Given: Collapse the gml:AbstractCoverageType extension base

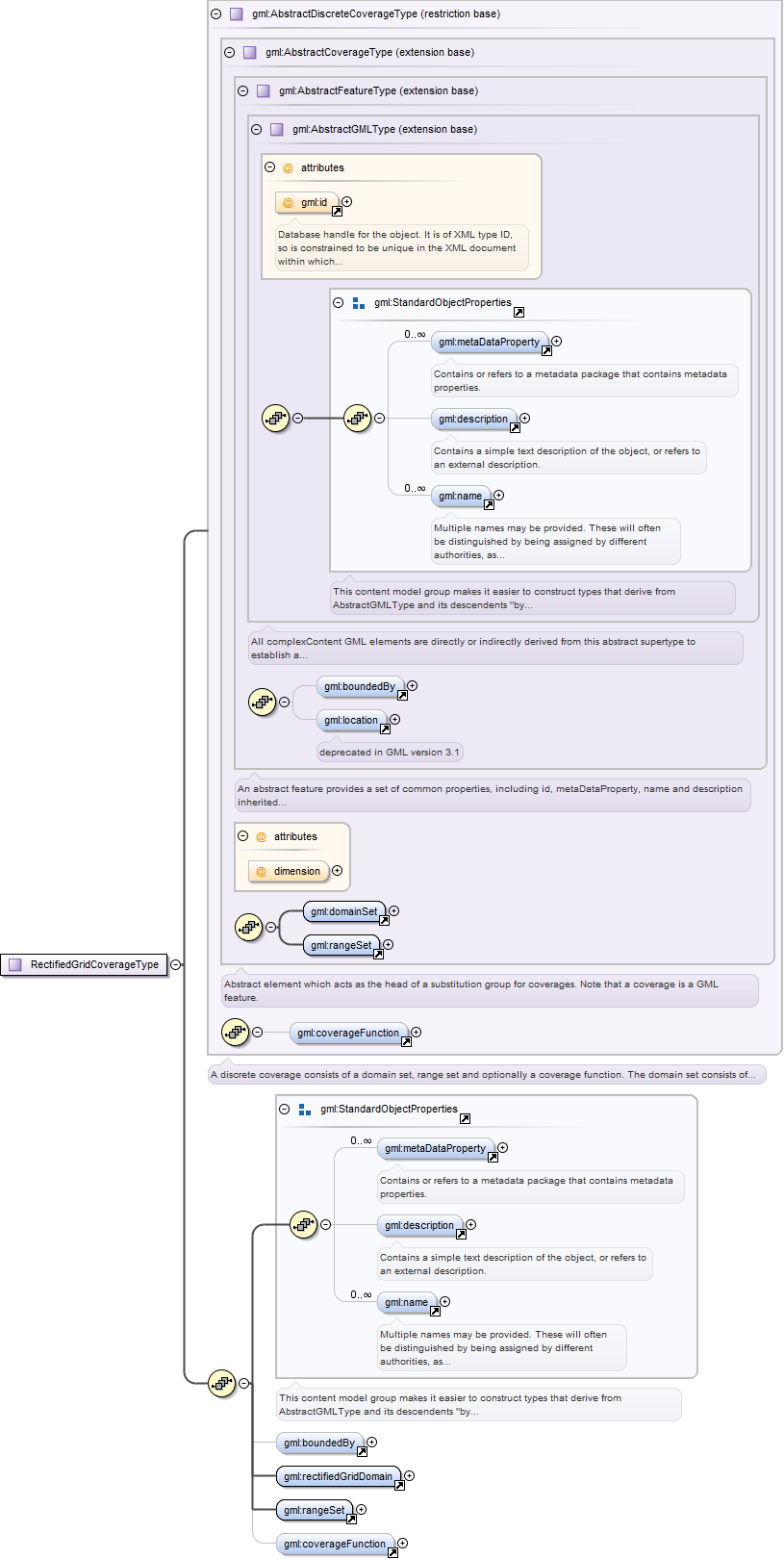Looking at the screenshot, I should (229, 52).
